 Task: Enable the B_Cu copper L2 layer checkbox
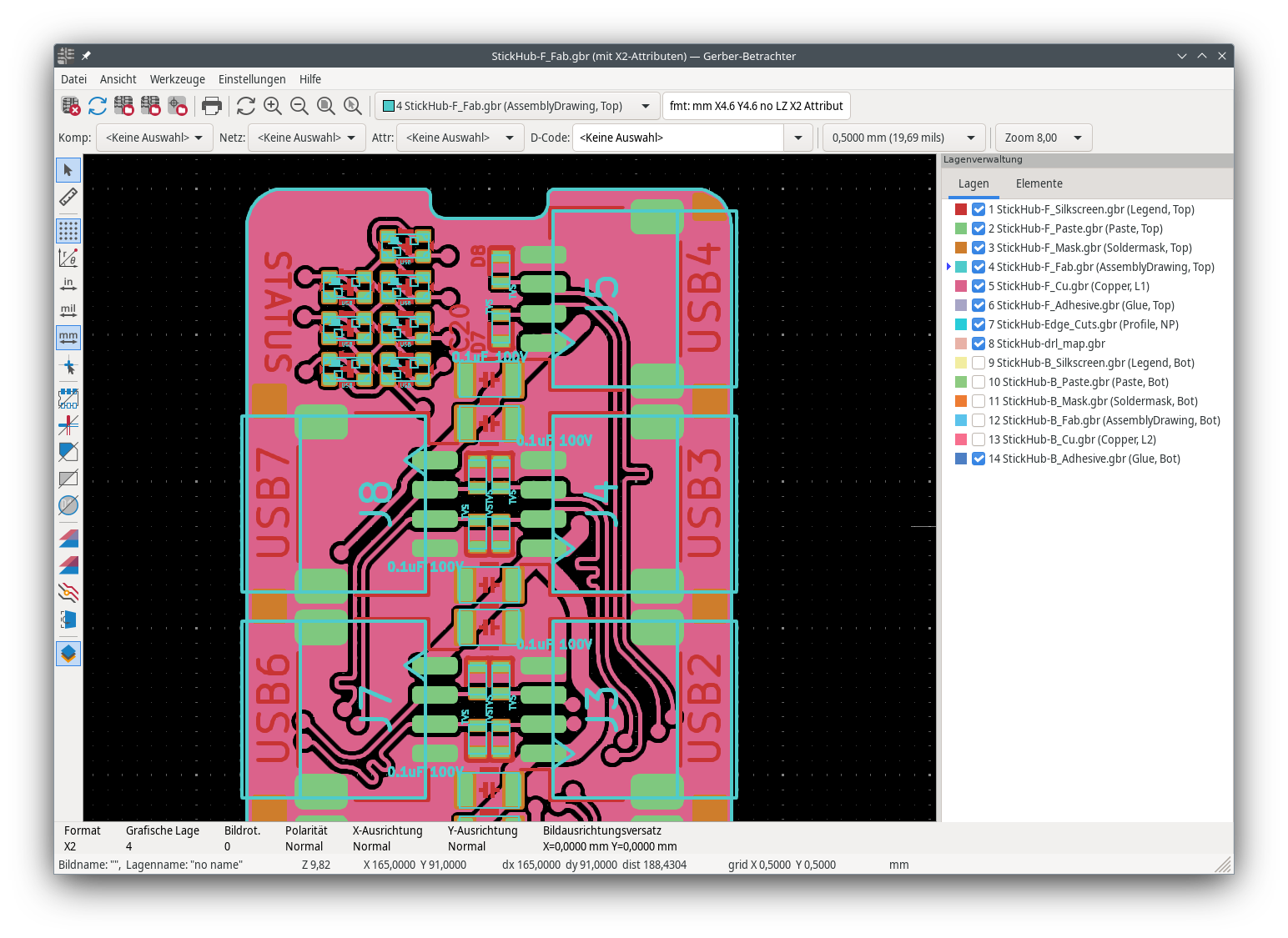[x=979, y=439]
